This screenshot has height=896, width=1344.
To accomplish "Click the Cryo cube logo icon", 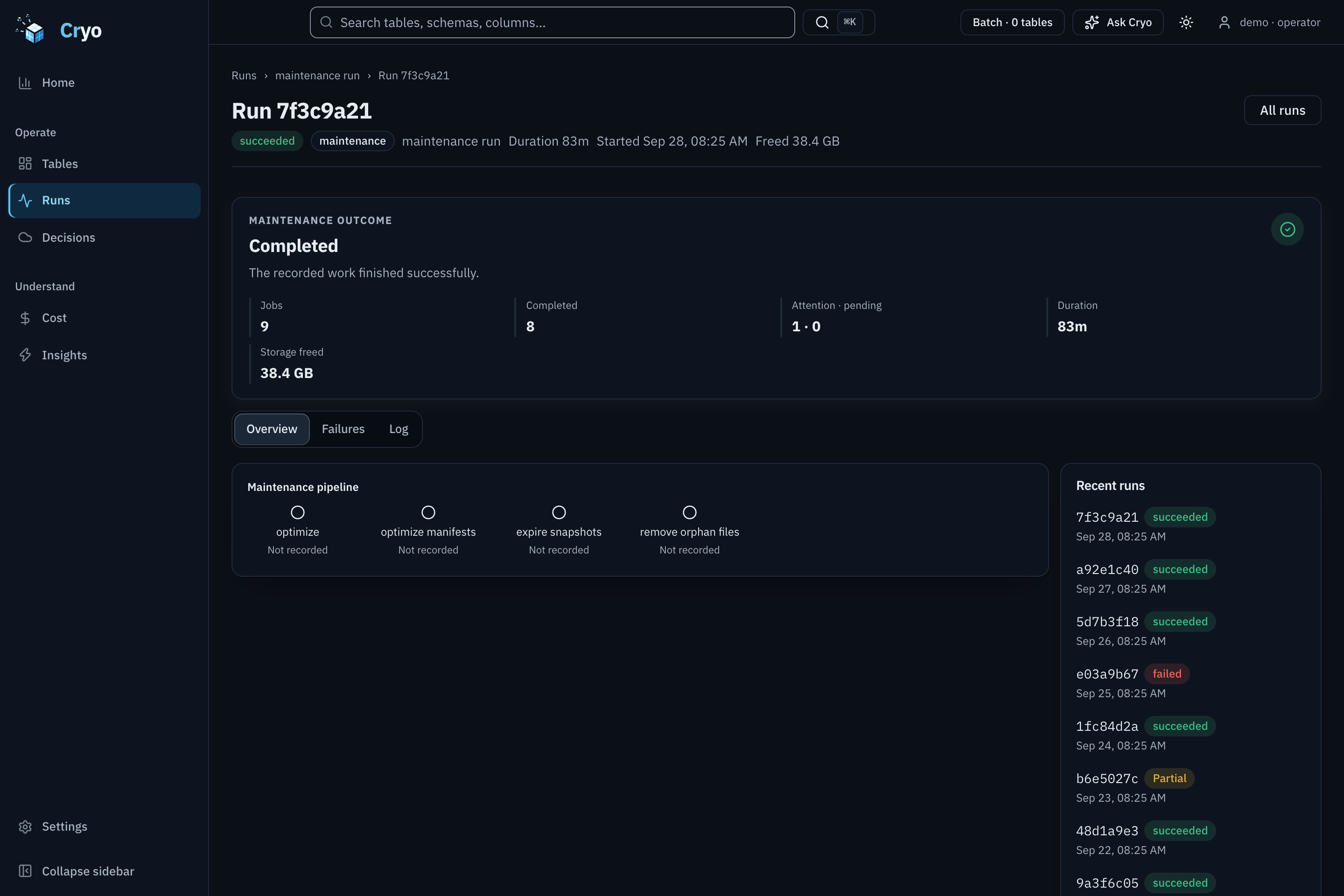I will (30, 28).
